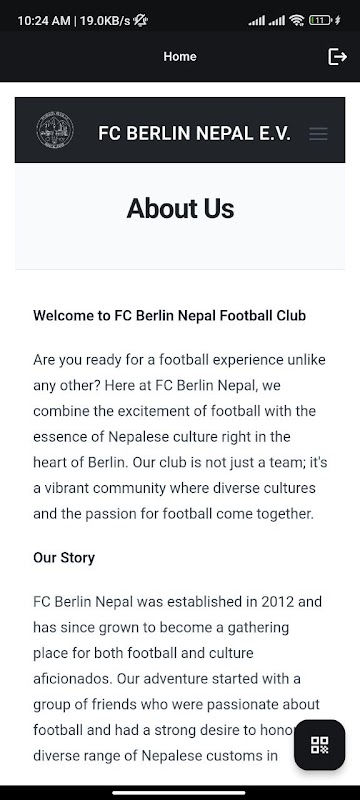Tap the Our Story subheading
Viewport: 360px width, 800px height.
pyautogui.click(x=64, y=558)
